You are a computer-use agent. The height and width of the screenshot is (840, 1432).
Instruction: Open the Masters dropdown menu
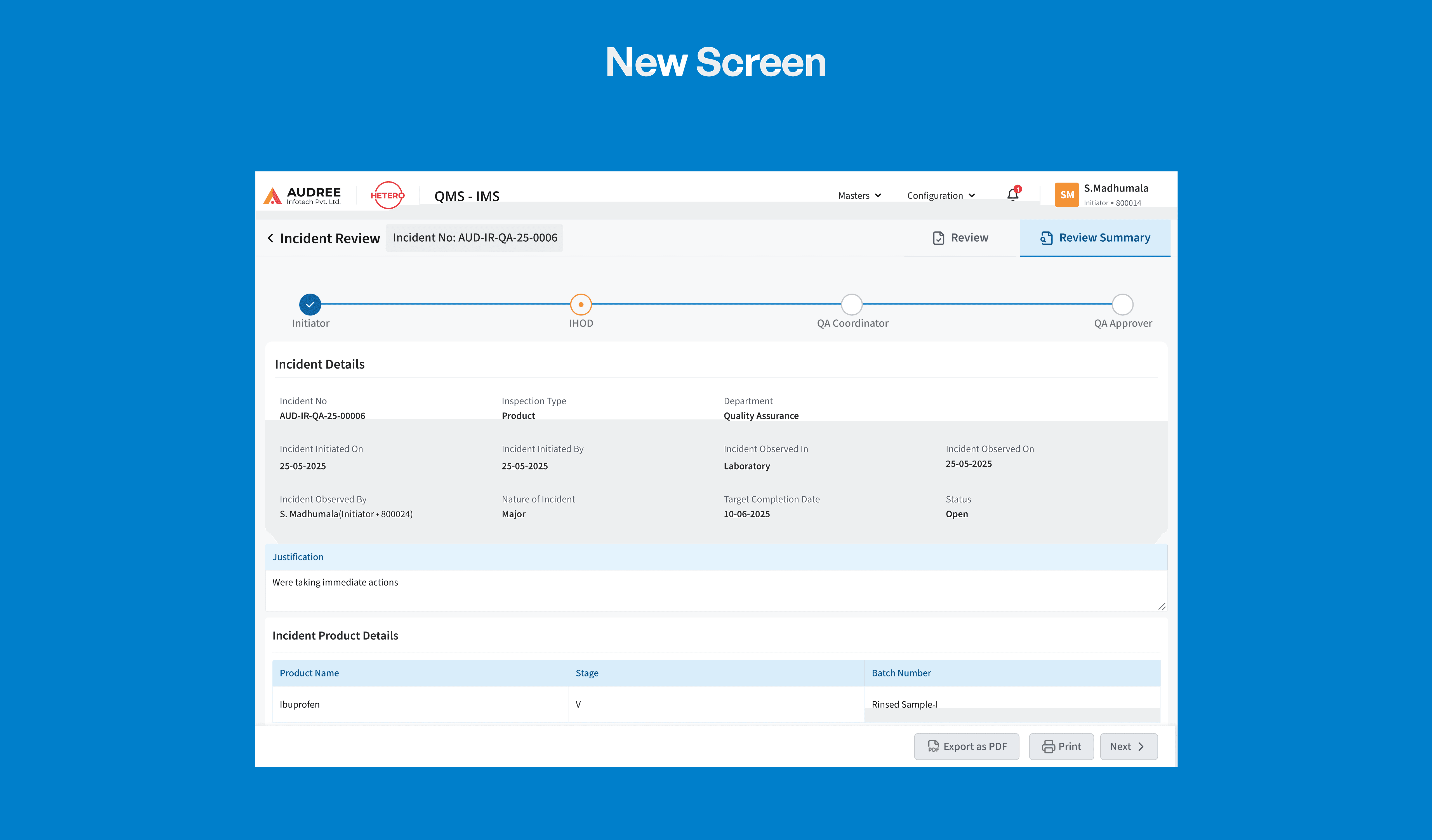coord(859,195)
